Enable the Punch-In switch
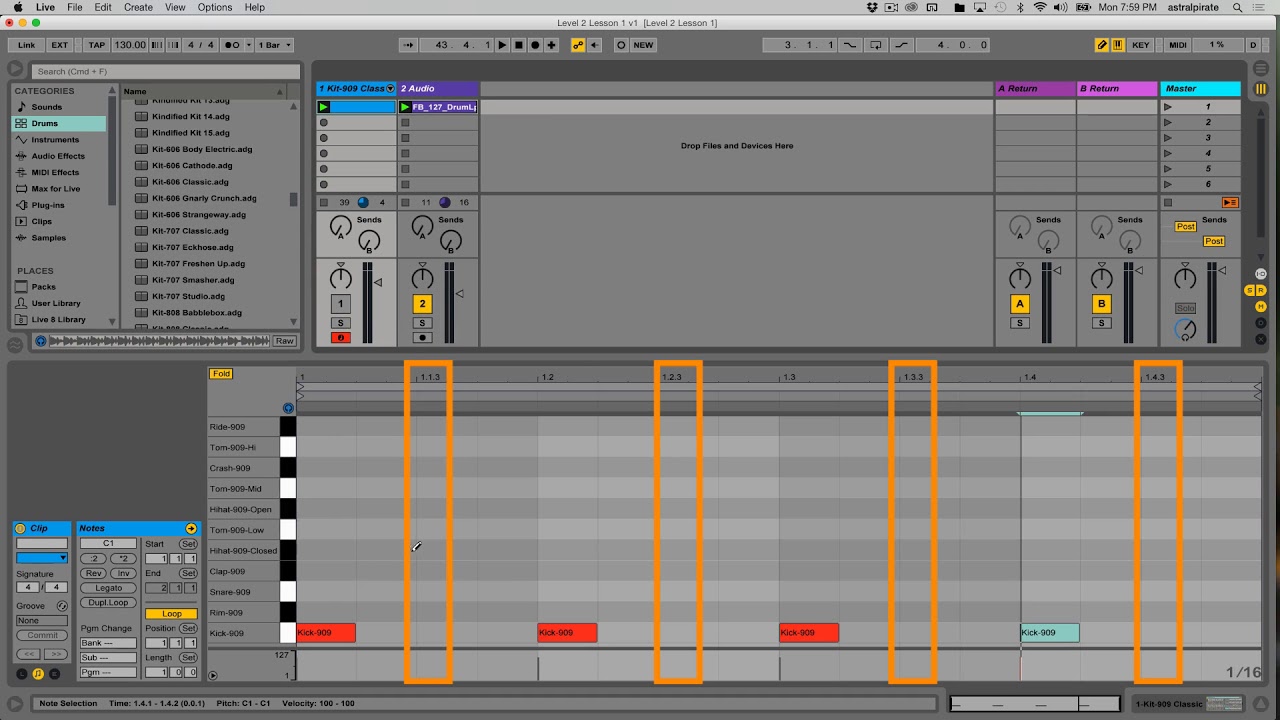This screenshot has height=720, width=1280. coord(852,45)
